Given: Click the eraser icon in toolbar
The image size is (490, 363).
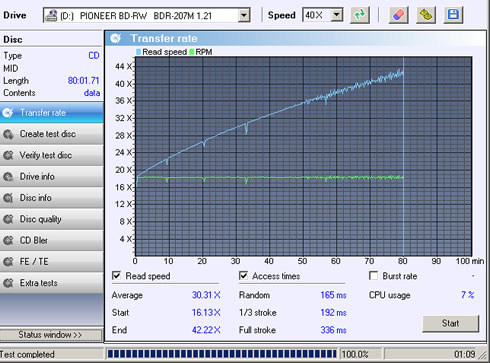Looking at the screenshot, I should 399,15.
